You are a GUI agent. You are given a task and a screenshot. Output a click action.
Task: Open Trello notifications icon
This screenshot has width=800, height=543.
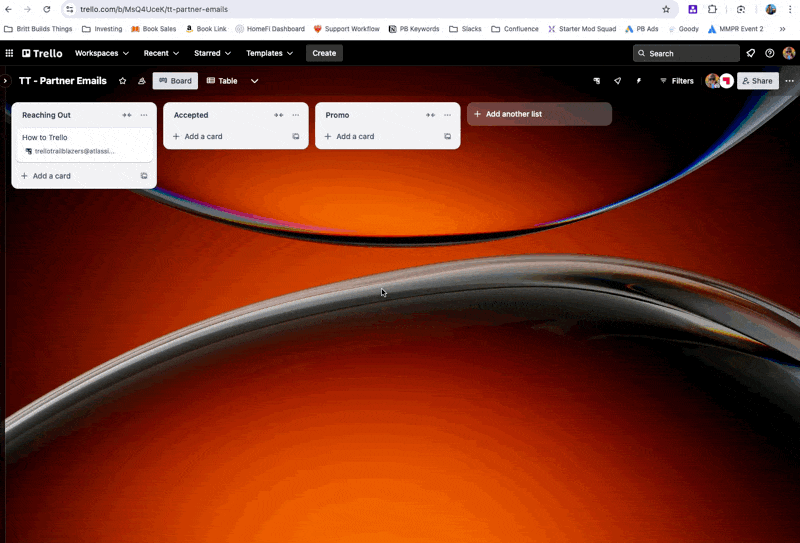[x=751, y=53]
